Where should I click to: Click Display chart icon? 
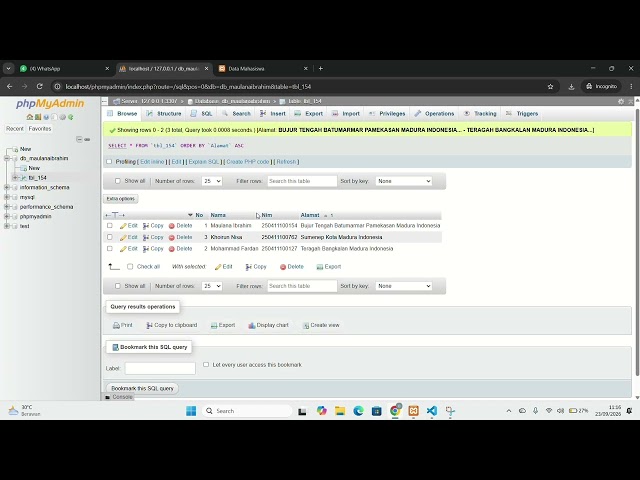pyautogui.click(x=252, y=325)
